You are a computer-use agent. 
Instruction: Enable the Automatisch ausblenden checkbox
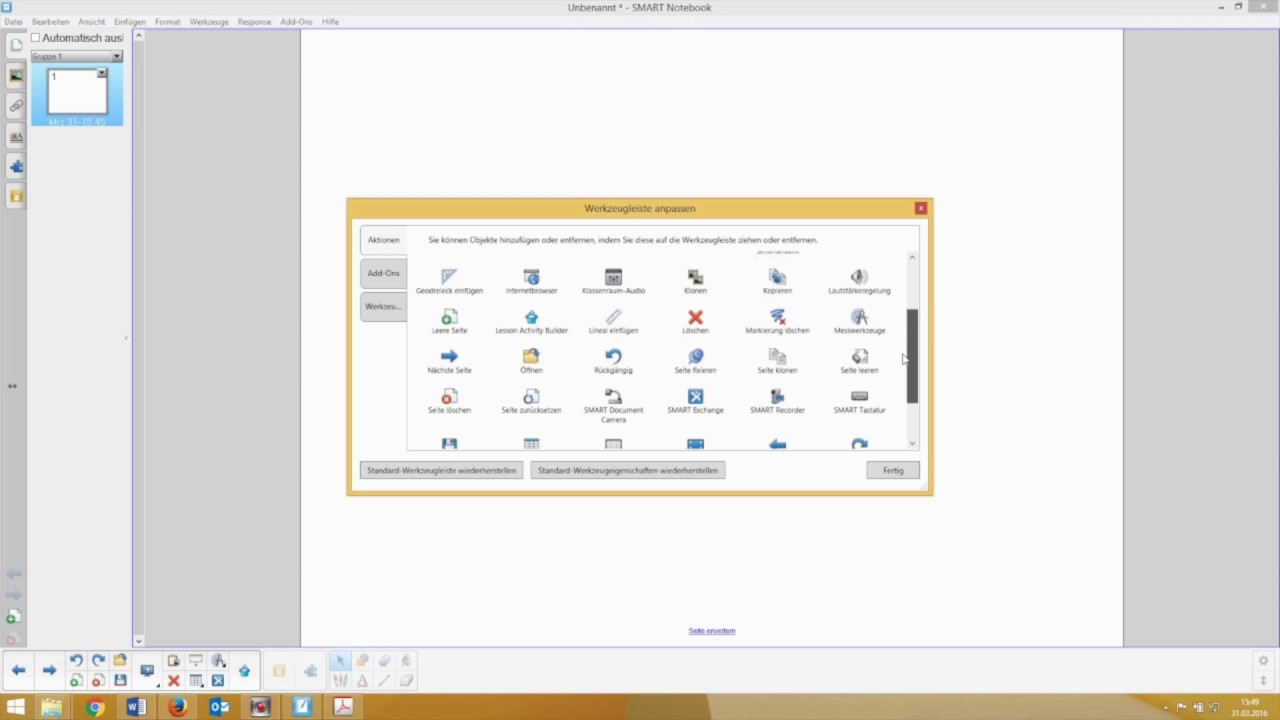(x=36, y=38)
